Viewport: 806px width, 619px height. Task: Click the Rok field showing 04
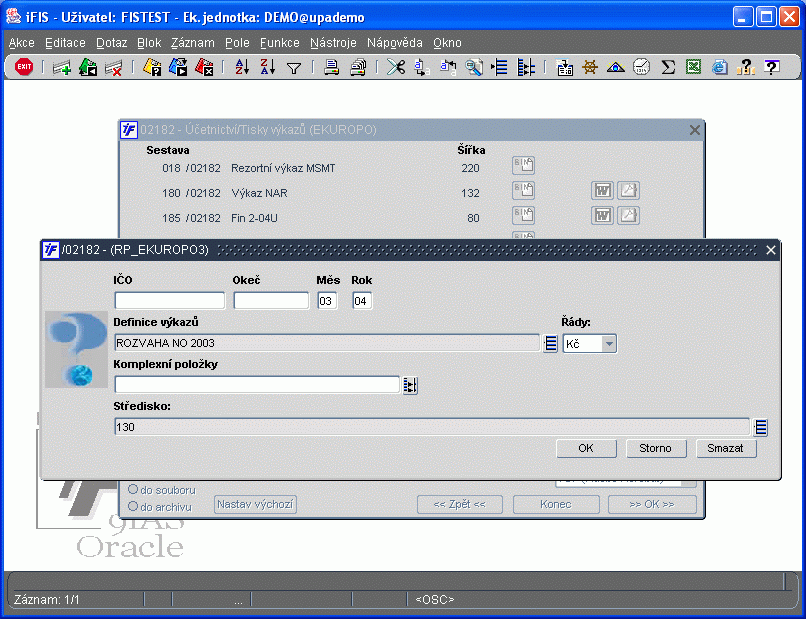click(362, 301)
